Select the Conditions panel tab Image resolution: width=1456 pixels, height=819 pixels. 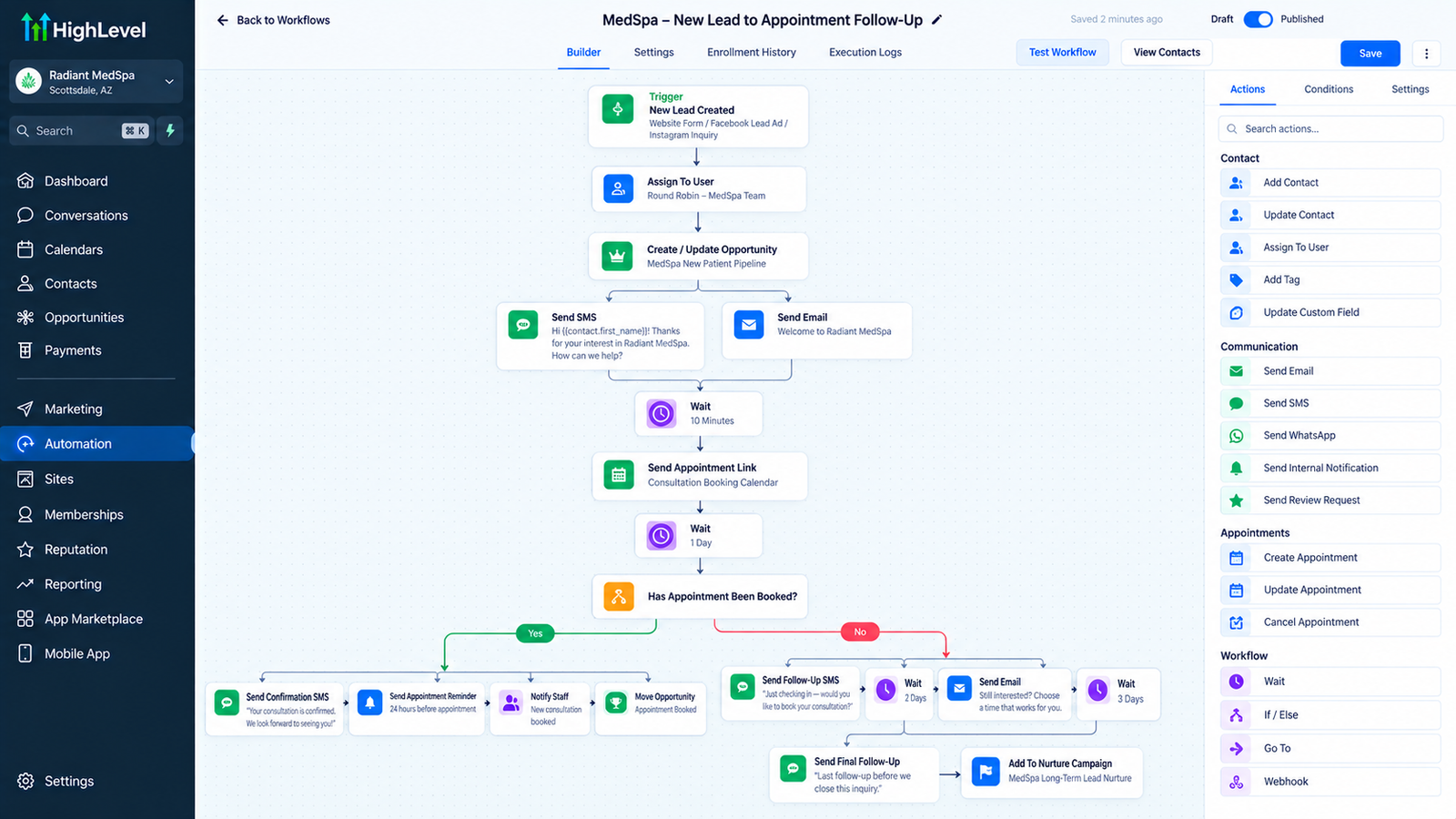pos(1329,89)
